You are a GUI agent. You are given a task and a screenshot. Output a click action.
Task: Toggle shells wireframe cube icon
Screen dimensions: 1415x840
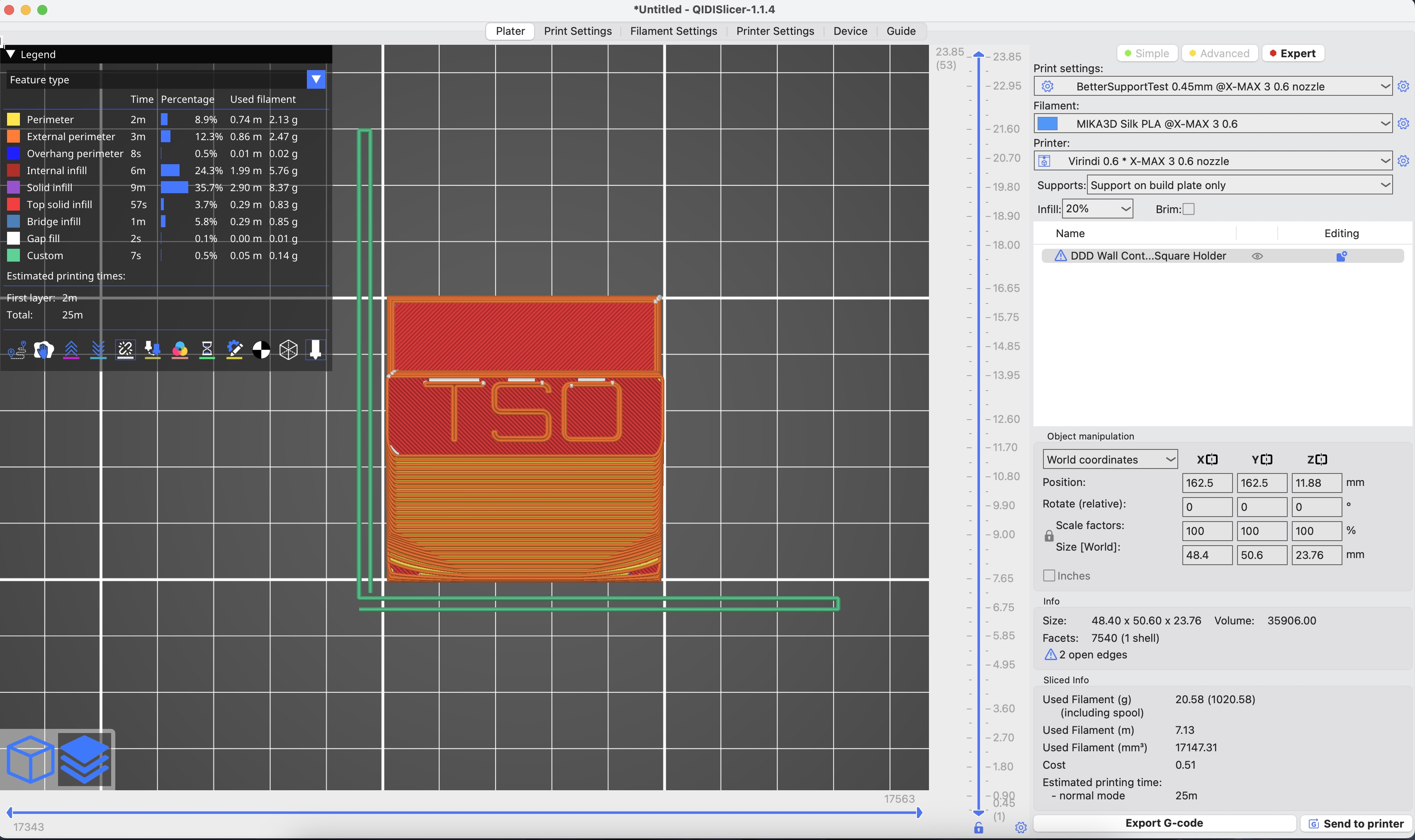tap(289, 350)
